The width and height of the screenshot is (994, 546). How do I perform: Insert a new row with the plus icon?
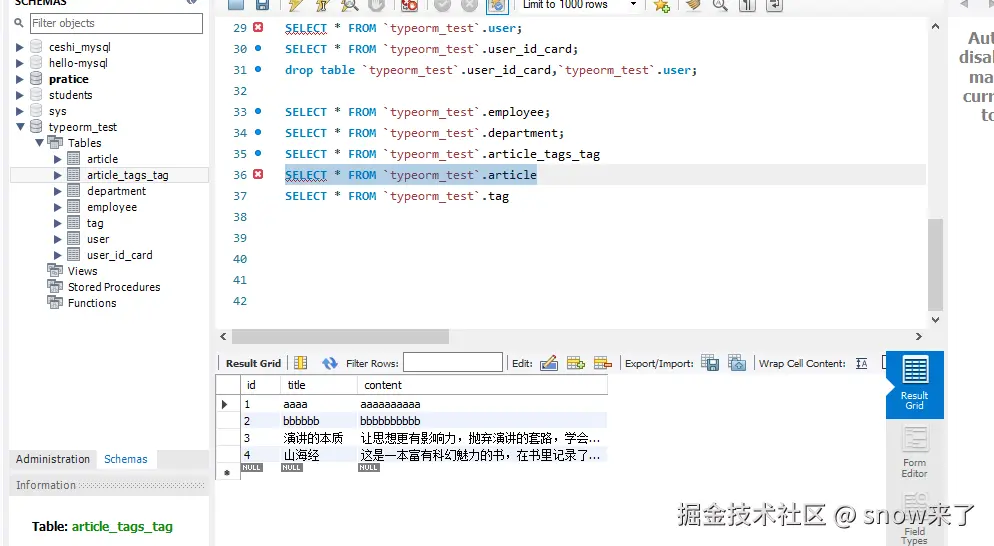(576, 363)
